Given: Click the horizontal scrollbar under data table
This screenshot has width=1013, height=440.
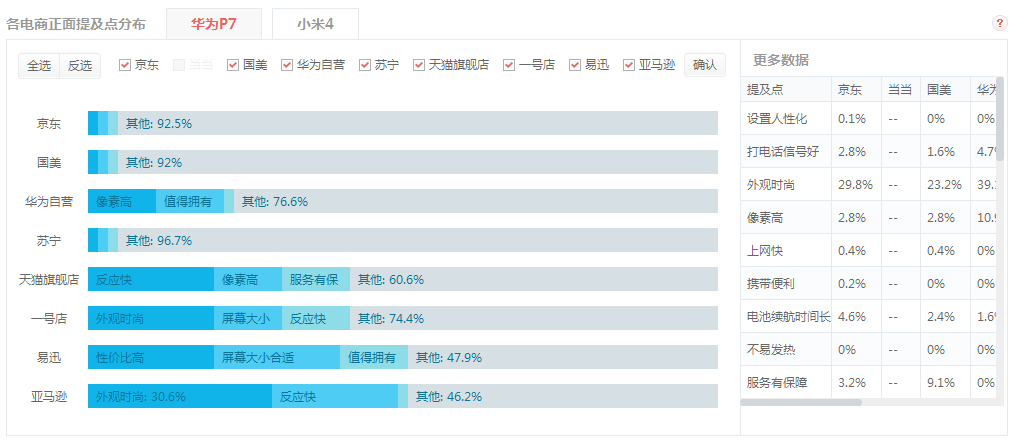Looking at the screenshot, I should coord(801,402).
